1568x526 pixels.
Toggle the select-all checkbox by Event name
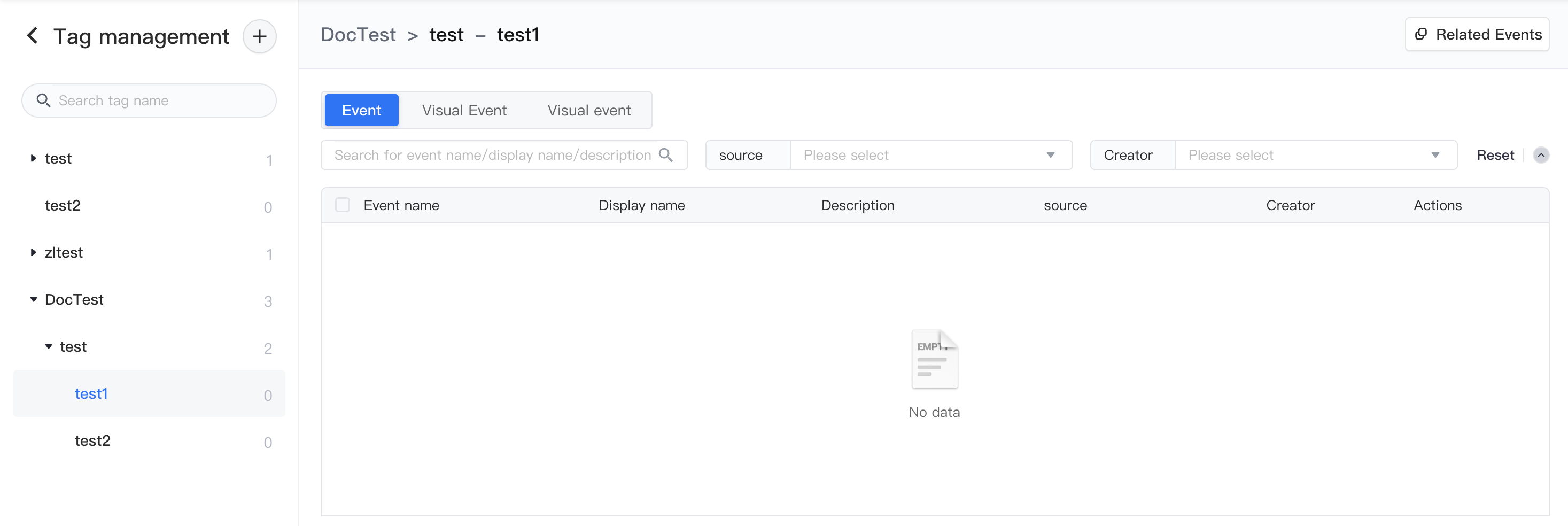coord(343,205)
